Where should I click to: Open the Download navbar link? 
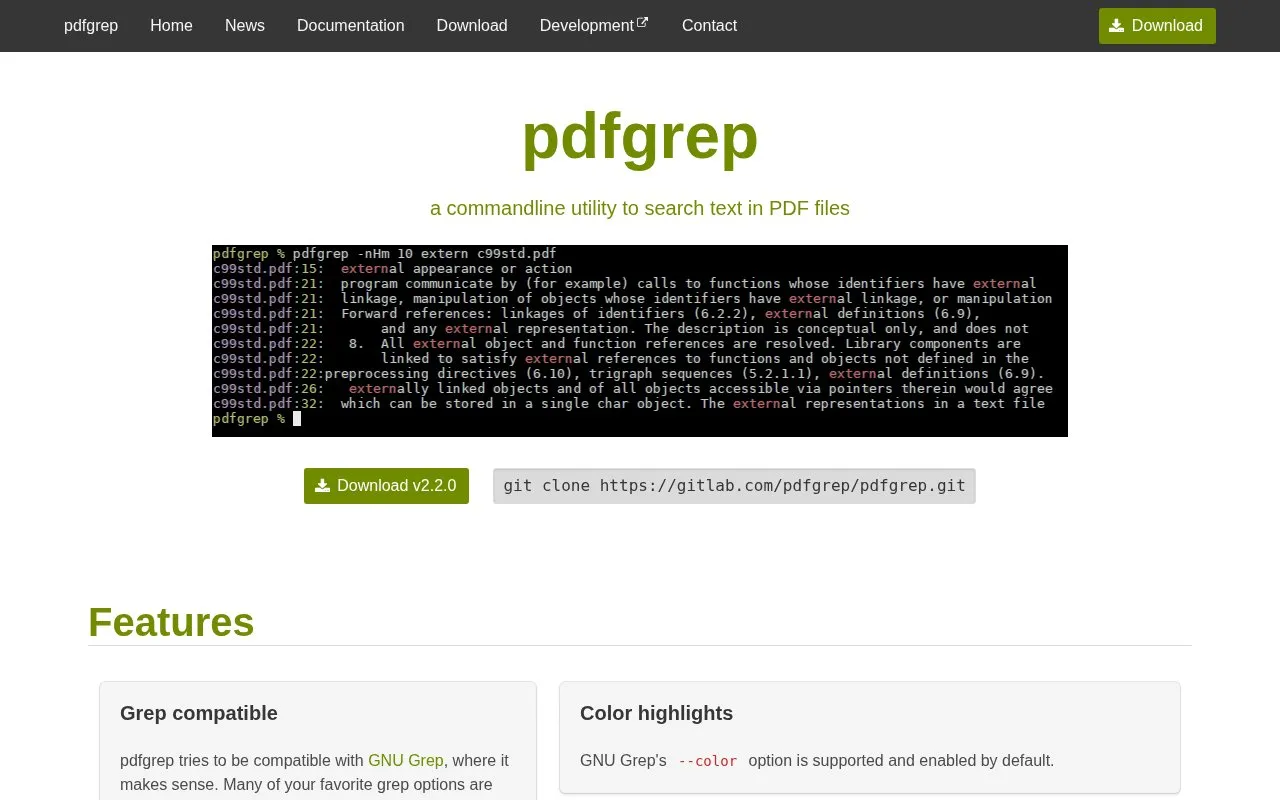tap(472, 25)
